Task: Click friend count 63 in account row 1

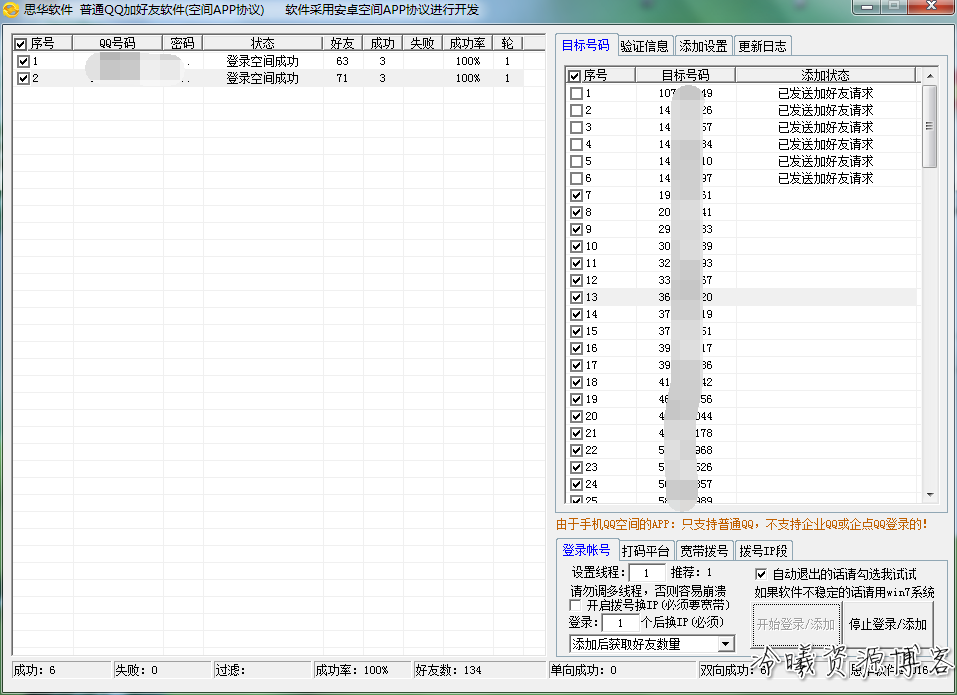Action: (x=342, y=61)
